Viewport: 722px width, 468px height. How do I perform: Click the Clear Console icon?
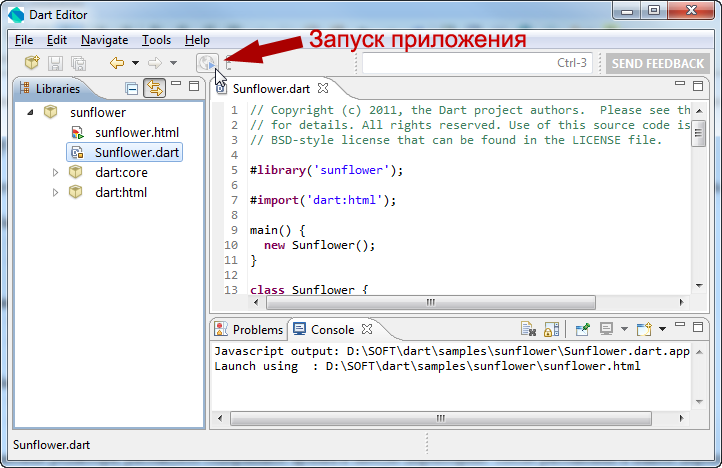coord(528,329)
